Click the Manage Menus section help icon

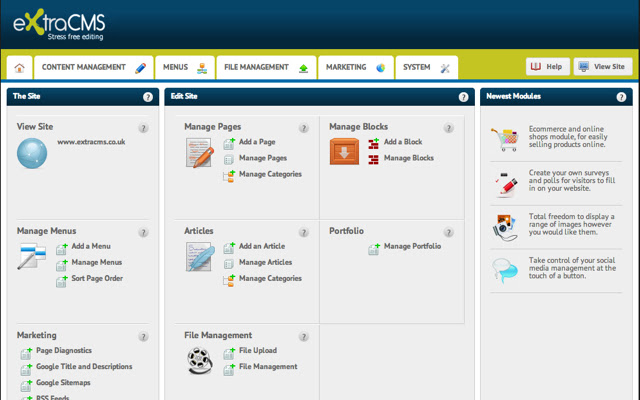point(143,233)
